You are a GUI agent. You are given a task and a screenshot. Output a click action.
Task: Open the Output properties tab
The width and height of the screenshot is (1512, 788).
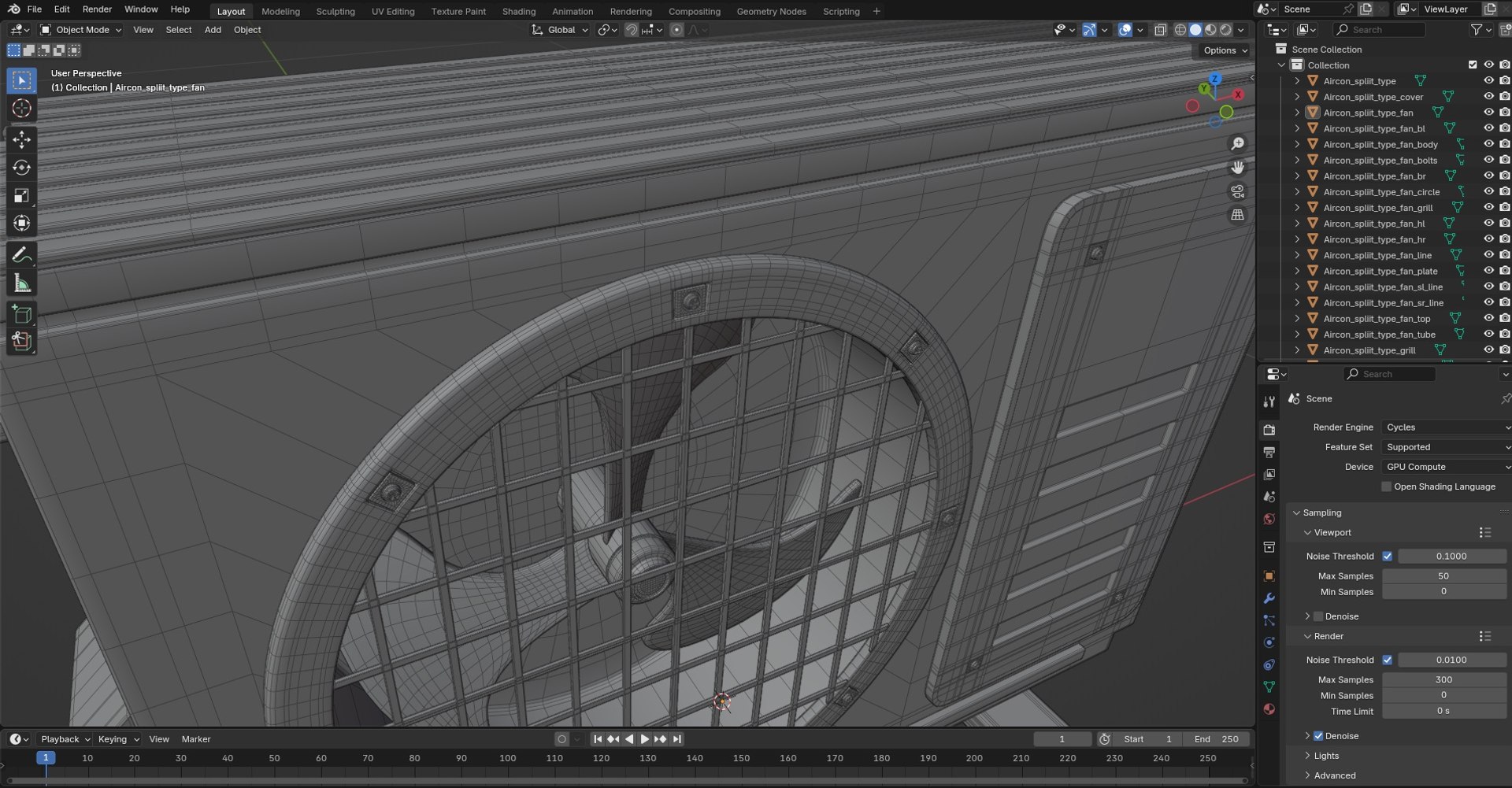(x=1269, y=453)
